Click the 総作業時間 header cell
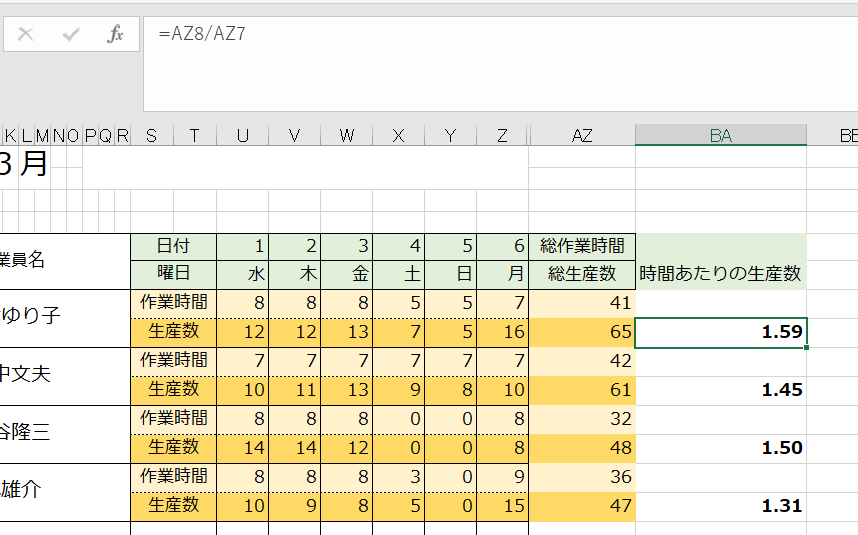858x535 pixels. (582, 245)
